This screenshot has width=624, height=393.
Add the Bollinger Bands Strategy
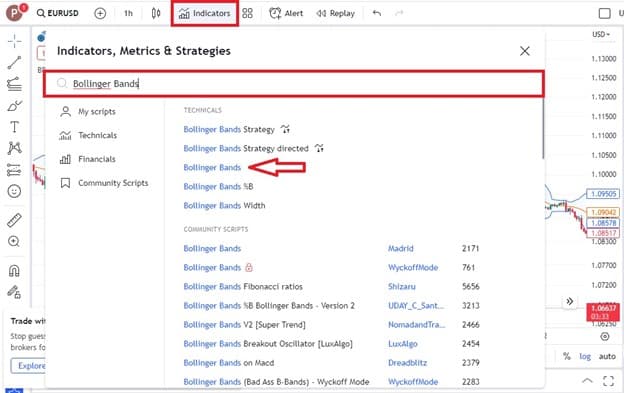point(229,129)
